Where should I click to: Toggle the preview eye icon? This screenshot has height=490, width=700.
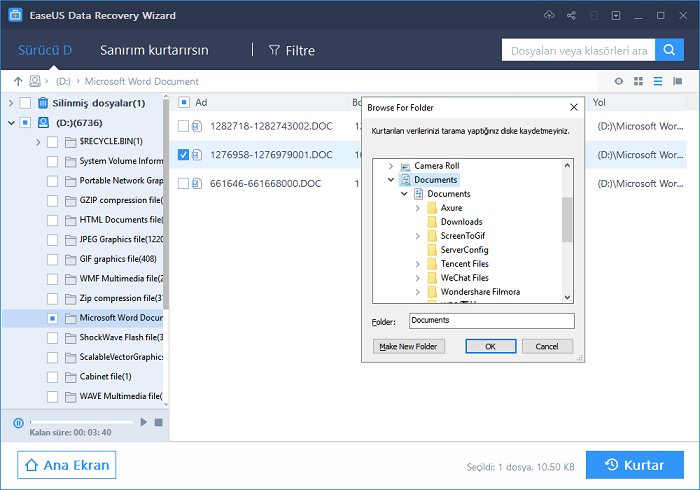tap(619, 81)
